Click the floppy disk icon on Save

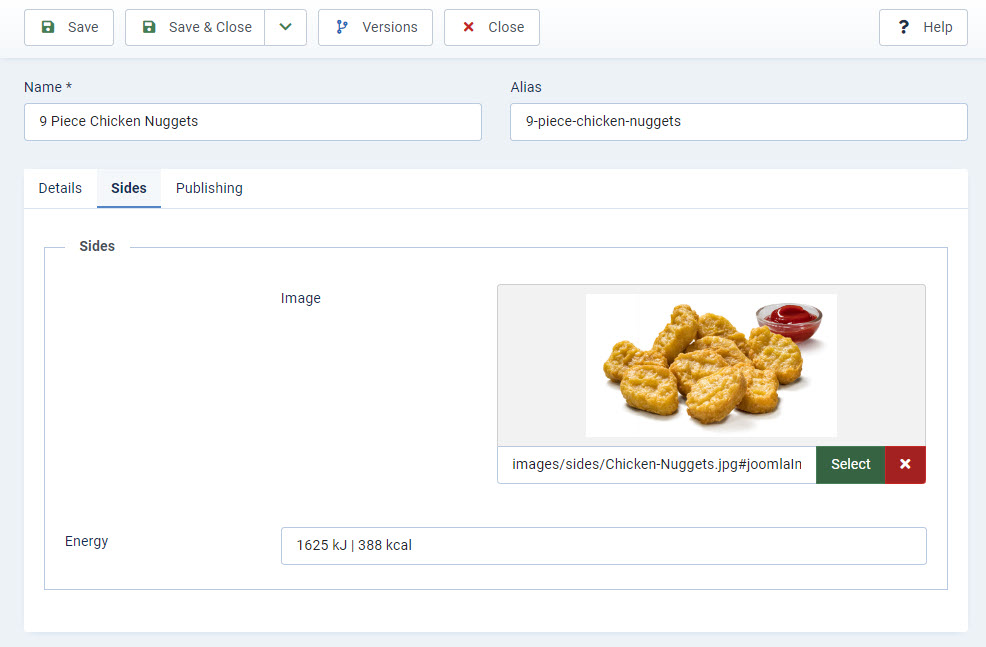(48, 28)
